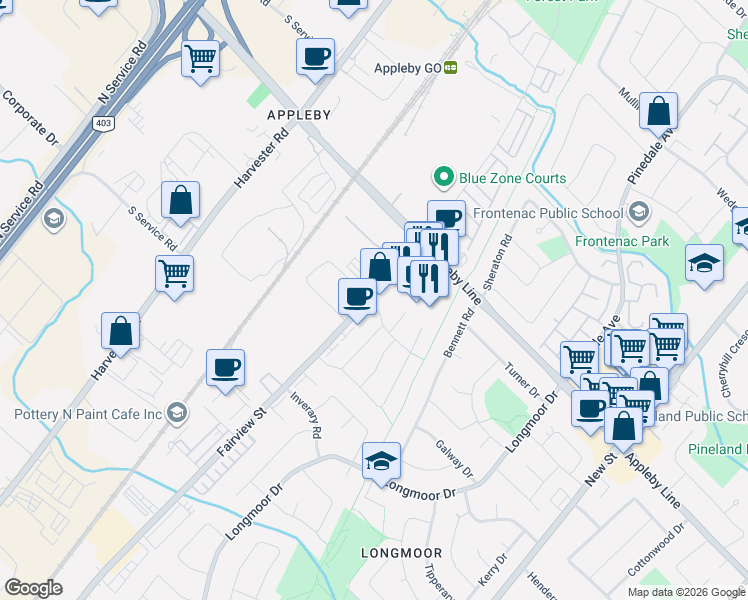Click the Cottonwood Dr label
The height and width of the screenshot is (600, 748).
point(656,549)
